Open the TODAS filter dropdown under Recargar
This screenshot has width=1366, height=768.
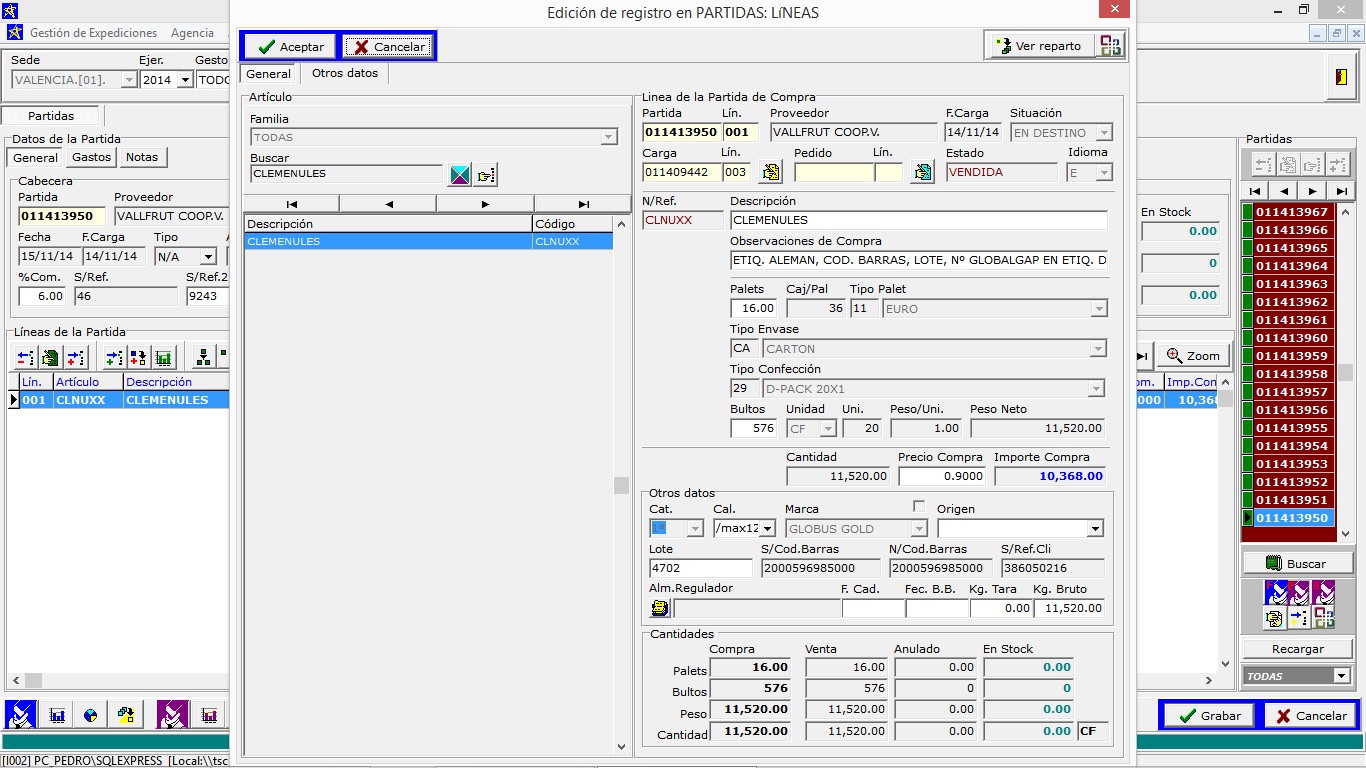coord(1341,676)
